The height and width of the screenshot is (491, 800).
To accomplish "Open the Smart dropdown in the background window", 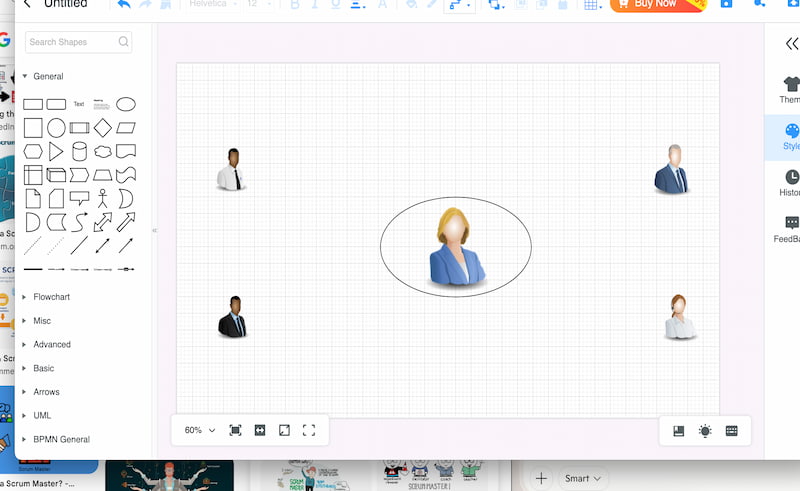I will 582,478.
